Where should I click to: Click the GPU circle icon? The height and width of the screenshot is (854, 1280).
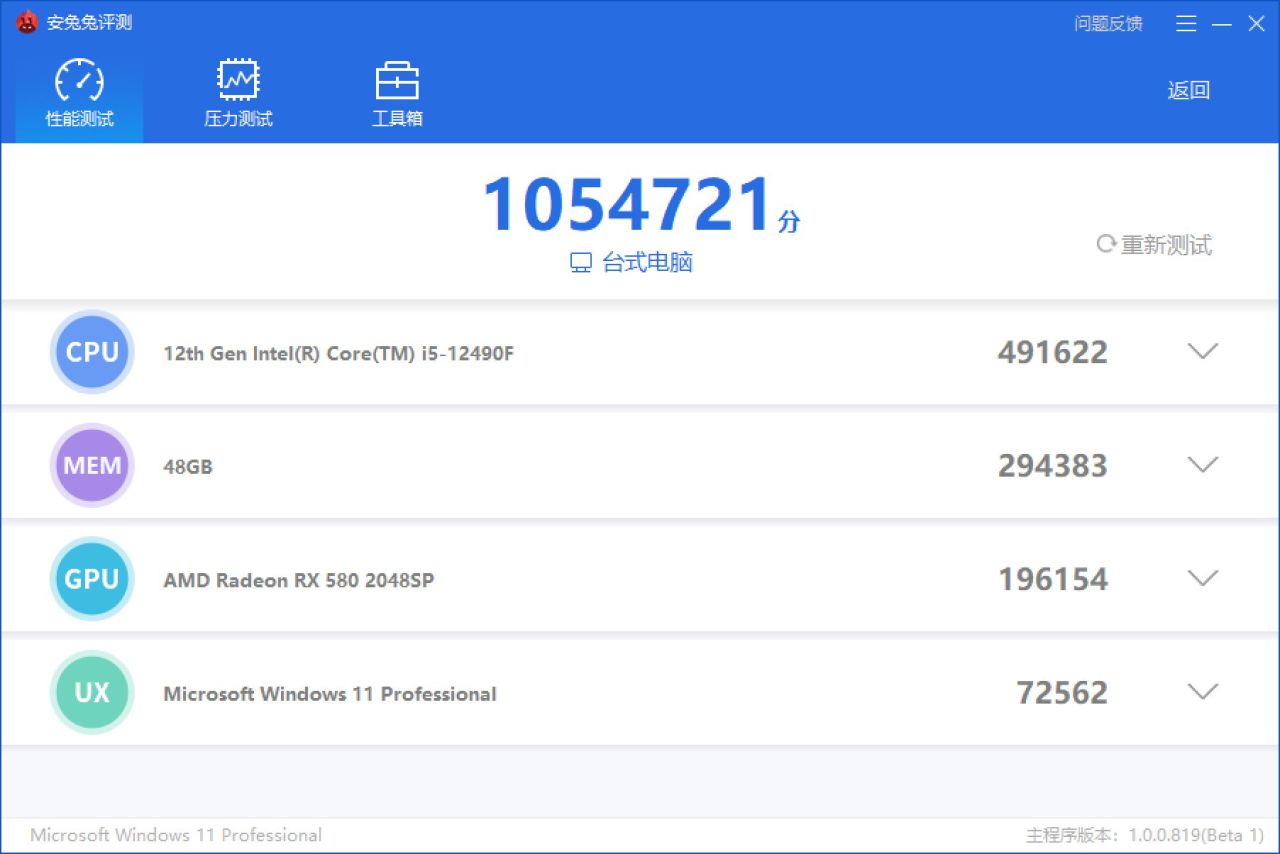pos(92,579)
